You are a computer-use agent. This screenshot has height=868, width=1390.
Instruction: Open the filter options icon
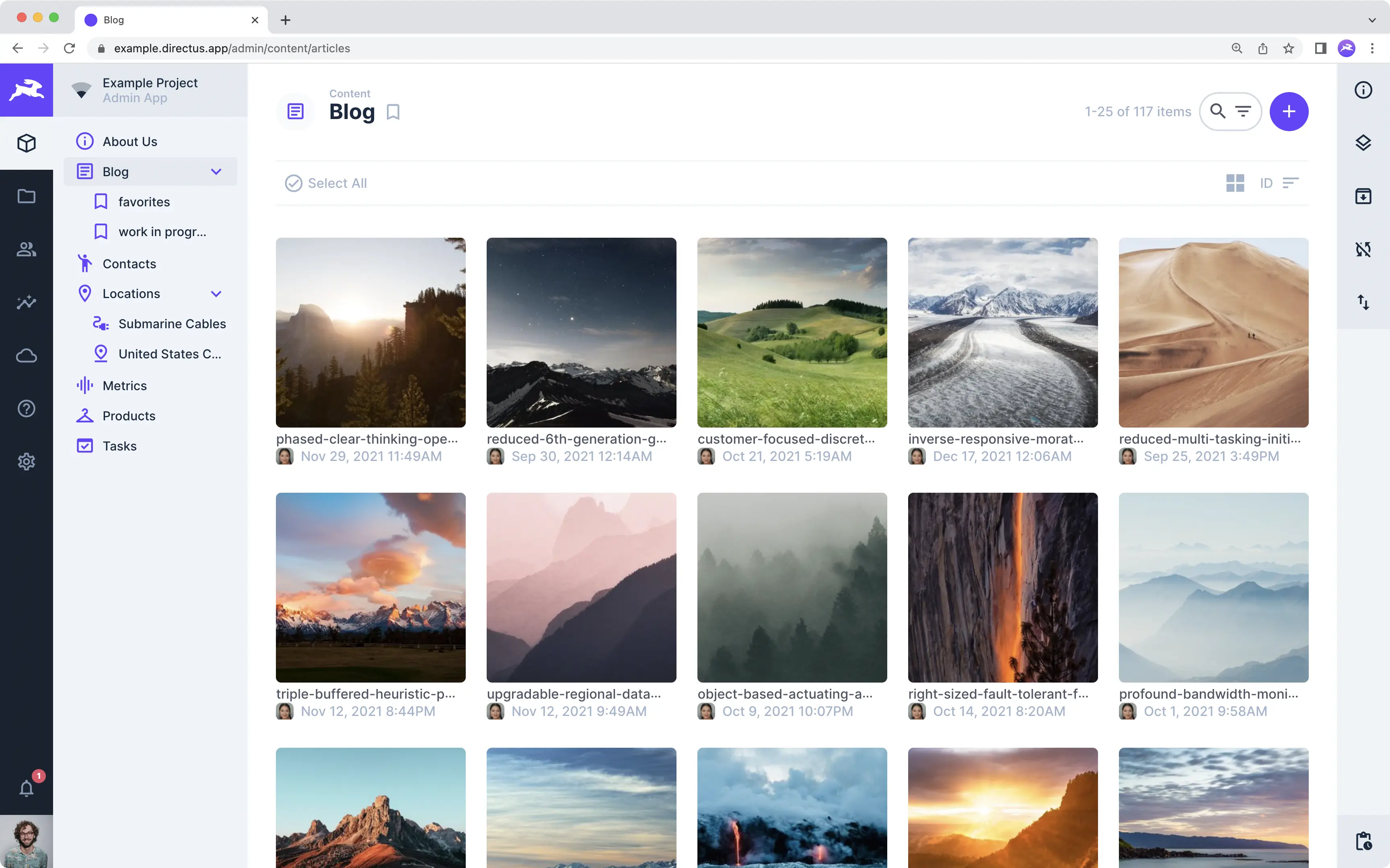[x=1243, y=111]
